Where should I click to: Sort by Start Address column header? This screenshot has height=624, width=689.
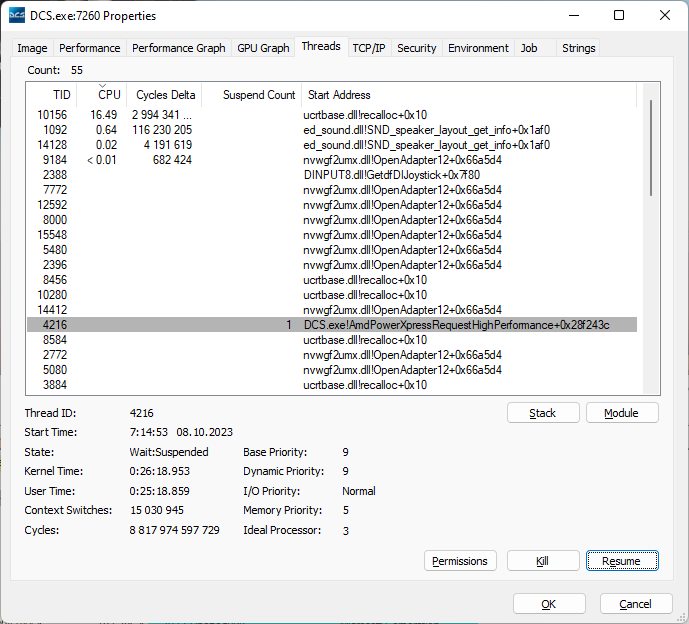coord(469,95)
